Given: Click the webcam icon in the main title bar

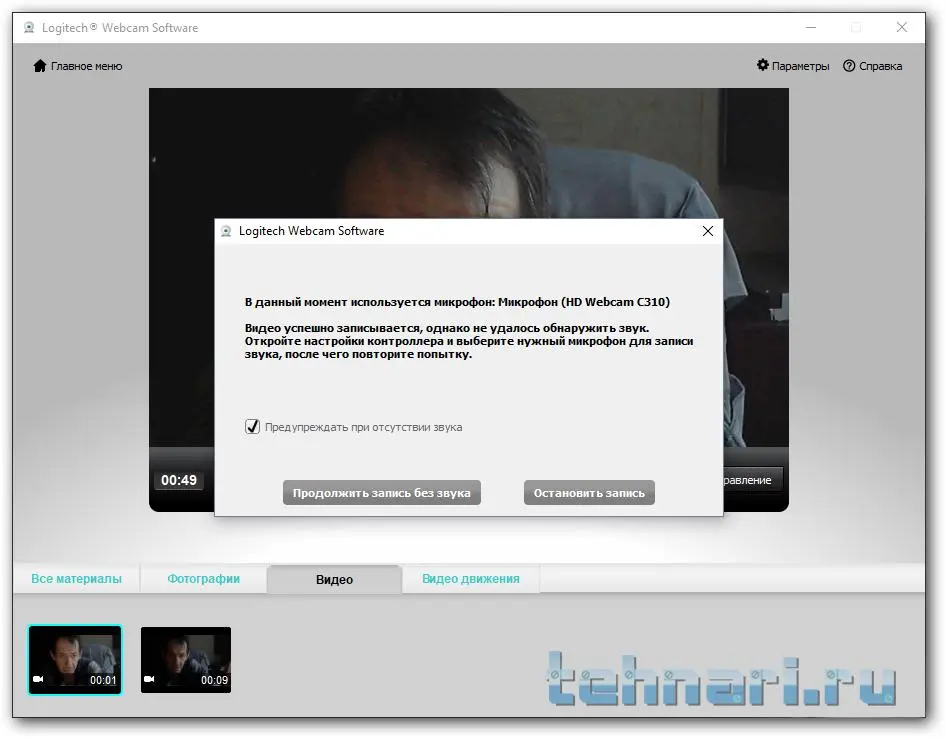Looking at the screenshot, I should pyautogui.click(x=29, y=28).
